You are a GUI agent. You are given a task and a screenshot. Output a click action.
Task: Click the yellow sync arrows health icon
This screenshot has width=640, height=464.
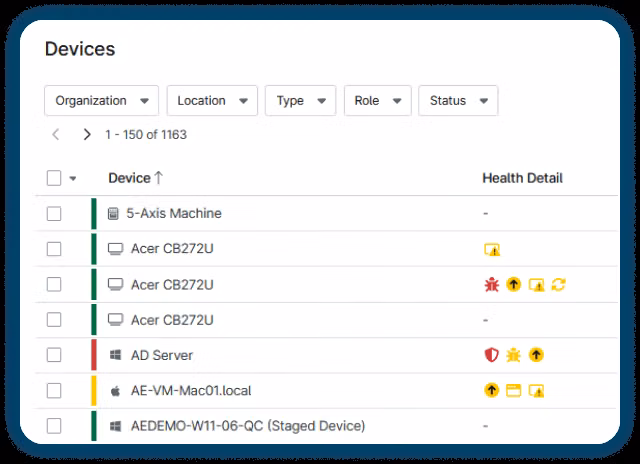[559, 285]
